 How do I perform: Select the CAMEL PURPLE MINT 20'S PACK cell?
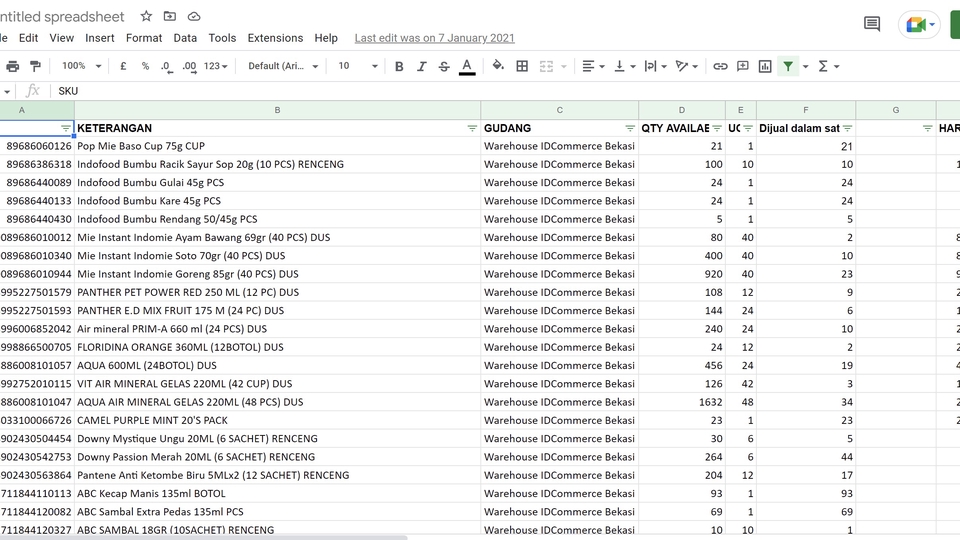click(x=277, y=421)
